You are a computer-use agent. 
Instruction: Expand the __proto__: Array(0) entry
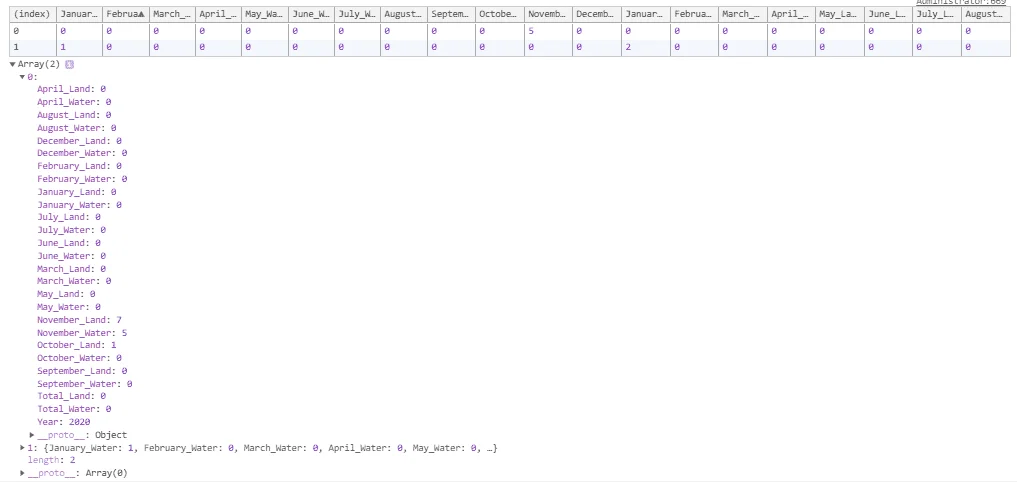23,473
